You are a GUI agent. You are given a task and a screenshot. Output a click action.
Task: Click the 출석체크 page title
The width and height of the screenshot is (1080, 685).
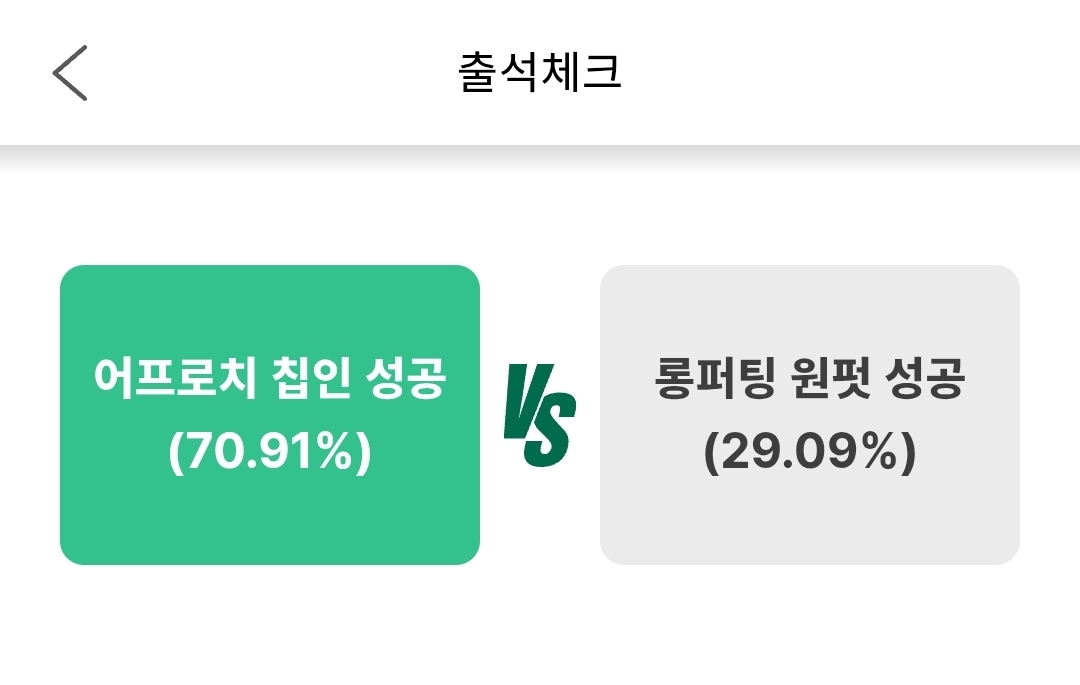(540, 73)
